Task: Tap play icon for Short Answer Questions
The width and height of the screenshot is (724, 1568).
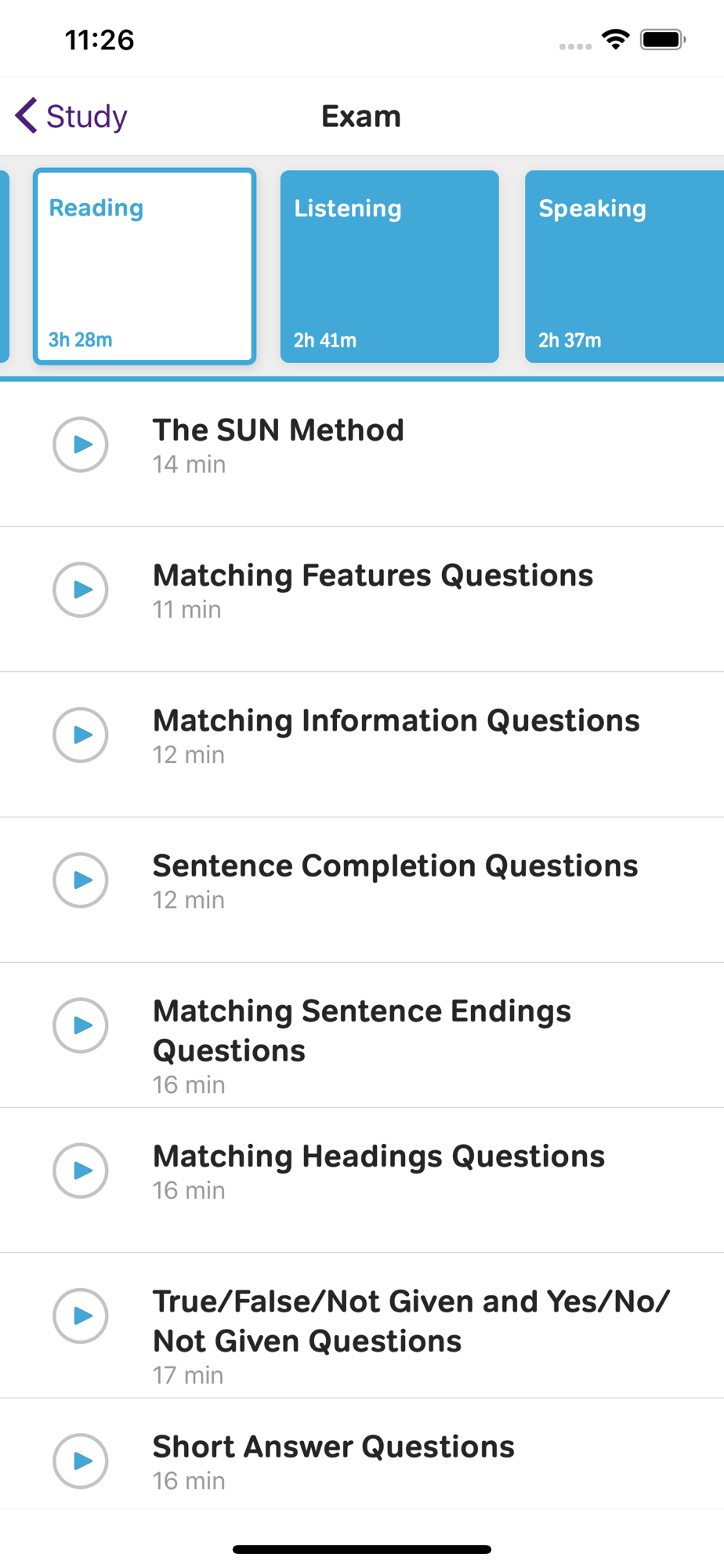Action: [x=80, y=1461]
